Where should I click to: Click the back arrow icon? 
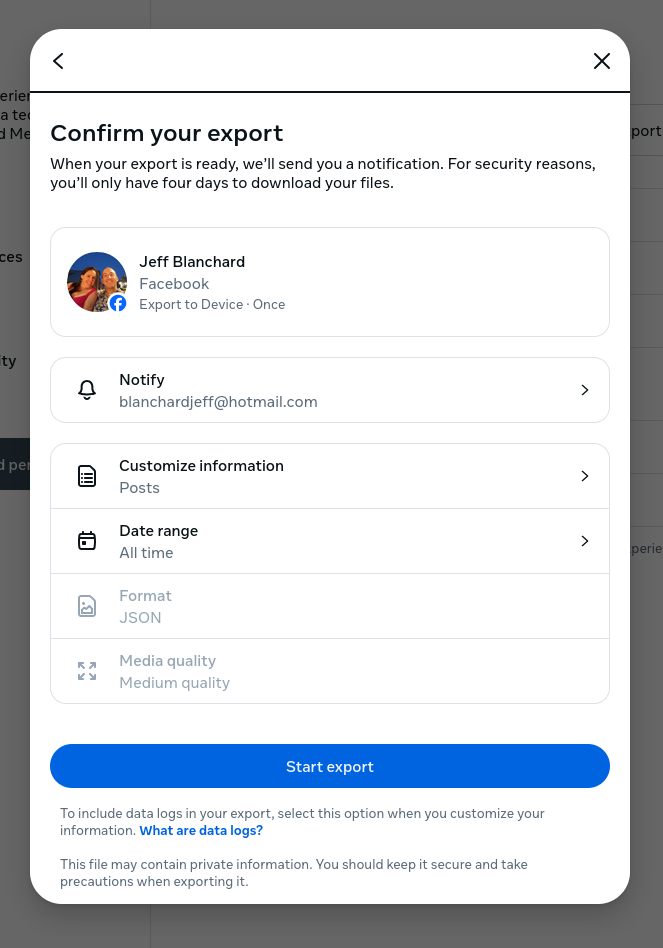[x=58, y=61]
